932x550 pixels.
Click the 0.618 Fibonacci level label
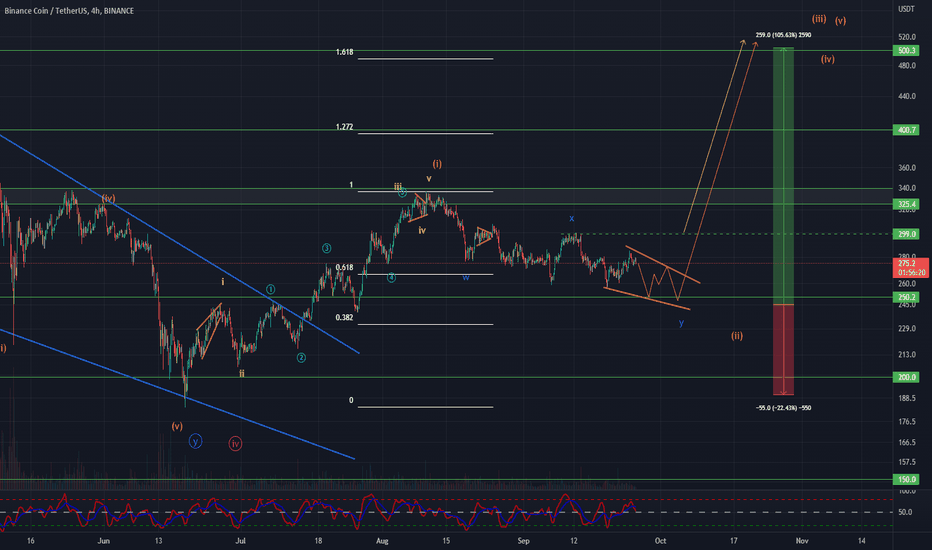(x=344, y=268)
